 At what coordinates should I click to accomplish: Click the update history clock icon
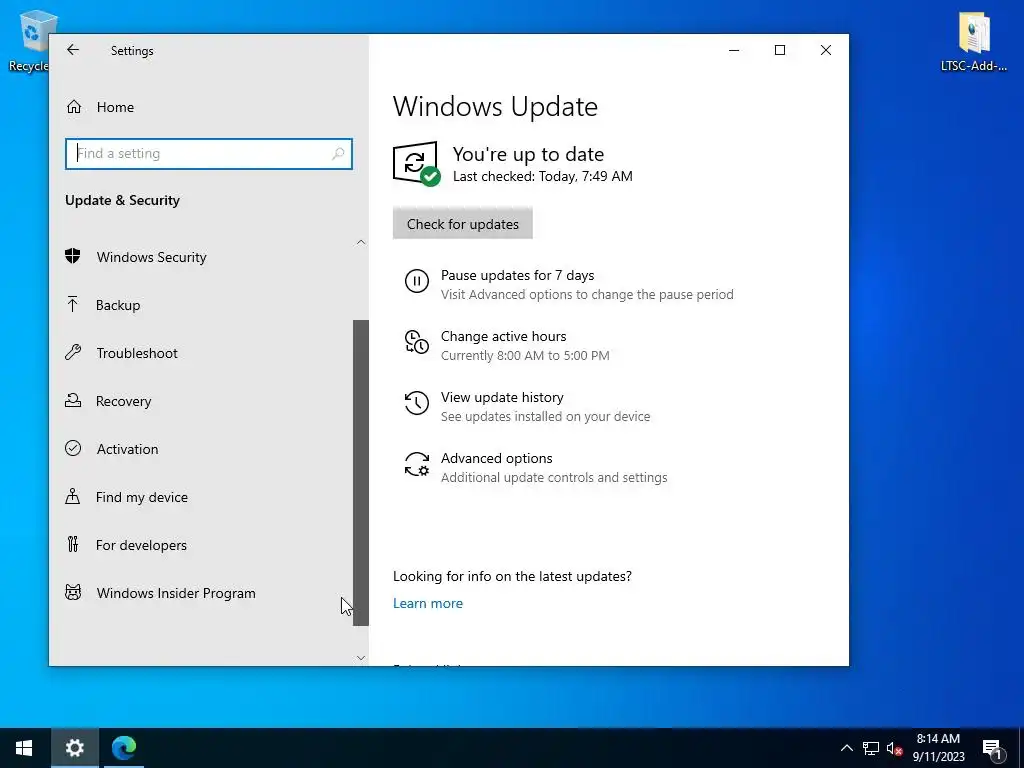[x=417, y=403]
